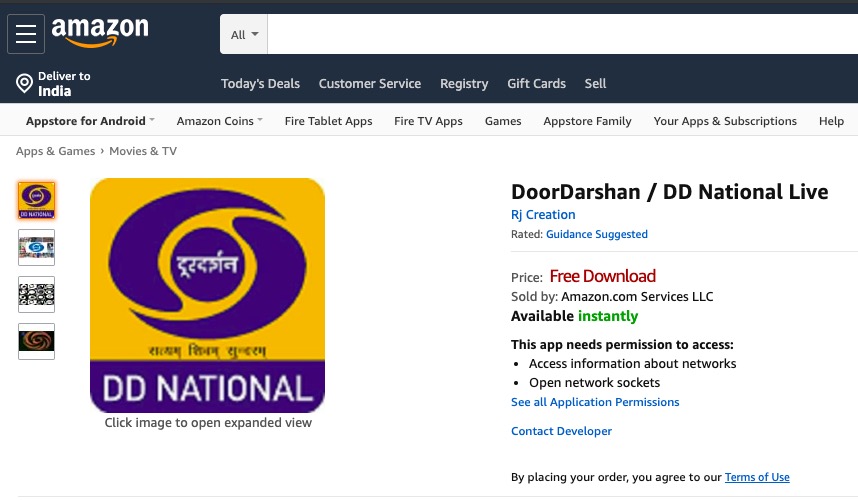Select the DD National logo thumbnail
The height and width of the screenshot is (500, 858).
point(37,200)
